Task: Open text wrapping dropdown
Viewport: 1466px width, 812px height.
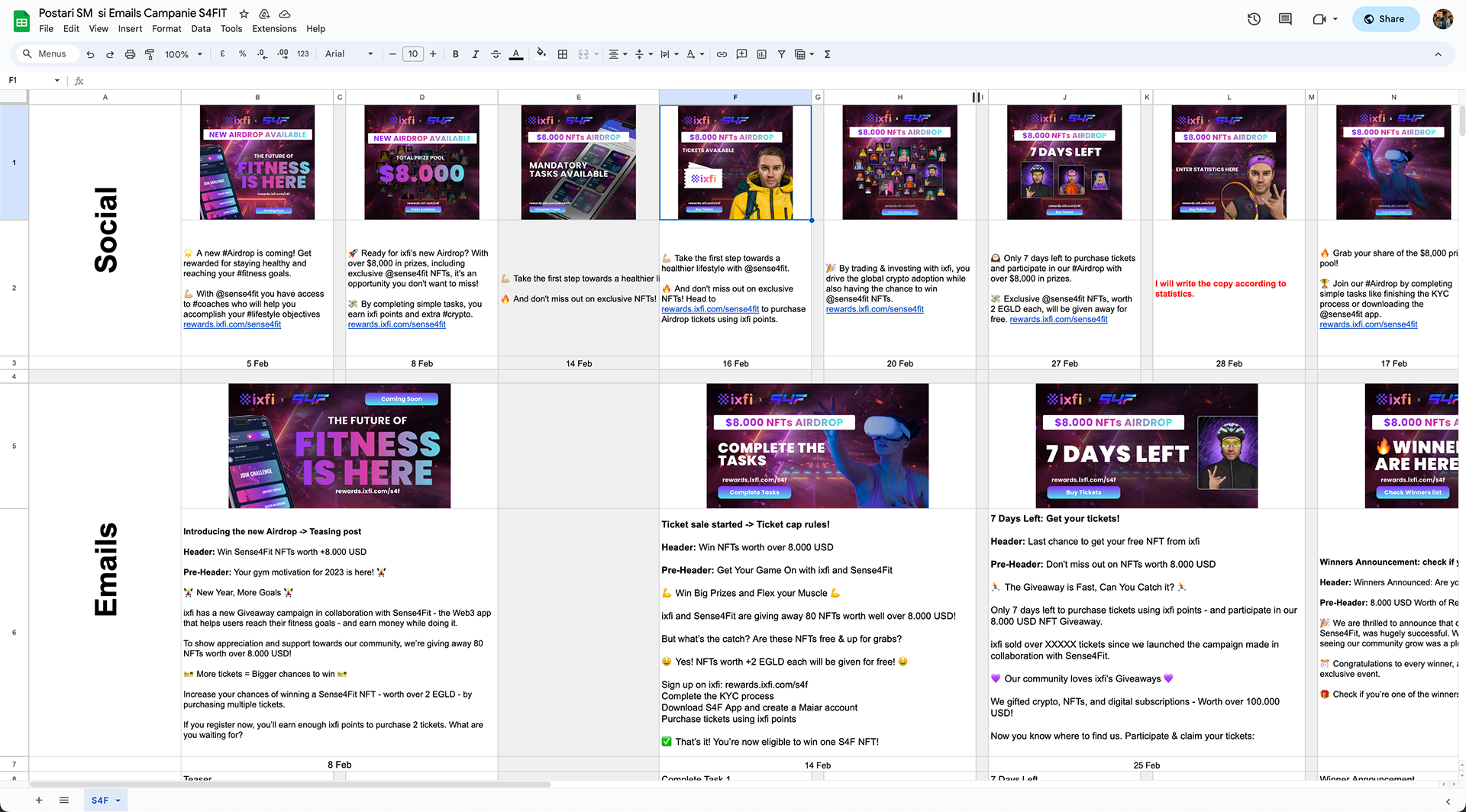Action: pyautogui.click(x=670, y=54)
